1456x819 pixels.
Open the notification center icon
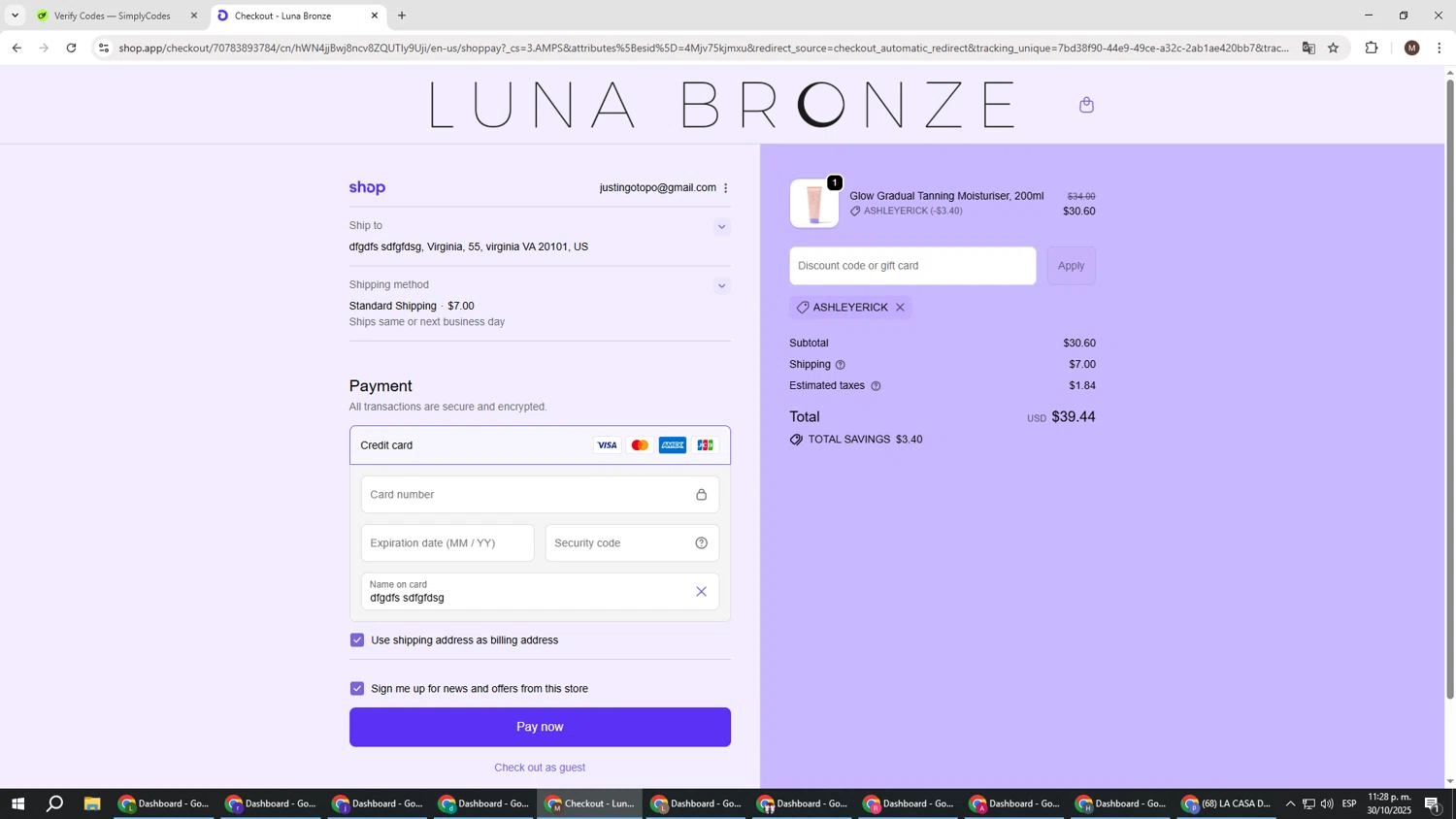[1433, 803]
